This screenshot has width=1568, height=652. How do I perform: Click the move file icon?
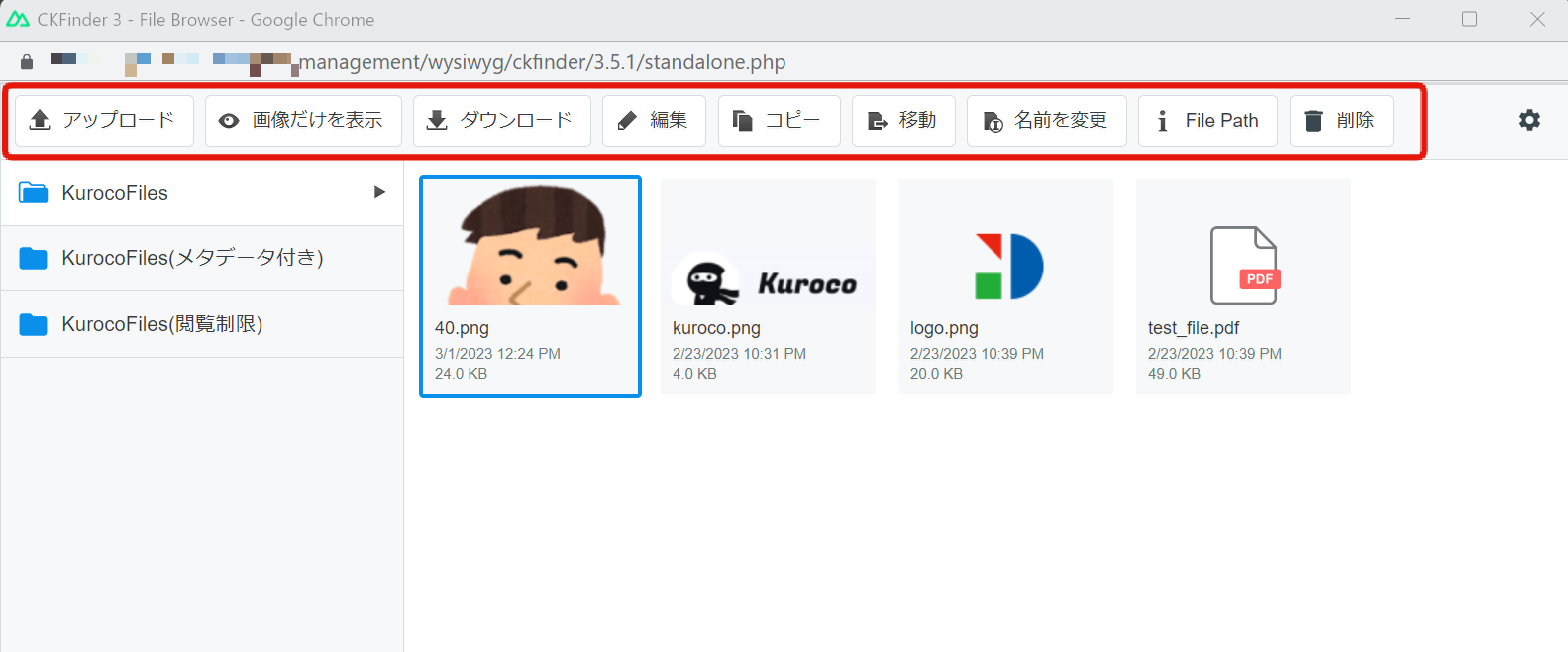tap(877, 121)
